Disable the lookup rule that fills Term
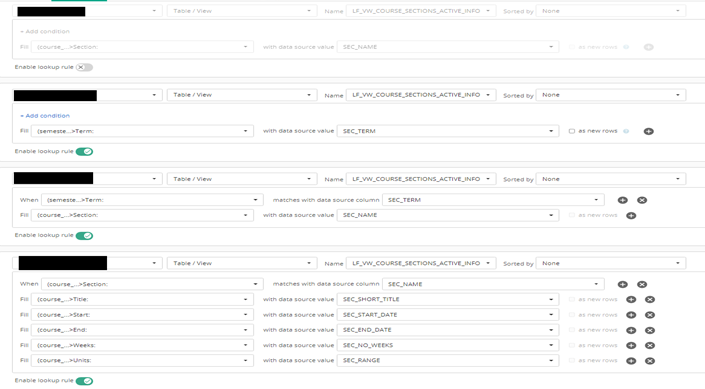Image resolution: width=705 pixels, height=389 pixels. pos(84,152)
